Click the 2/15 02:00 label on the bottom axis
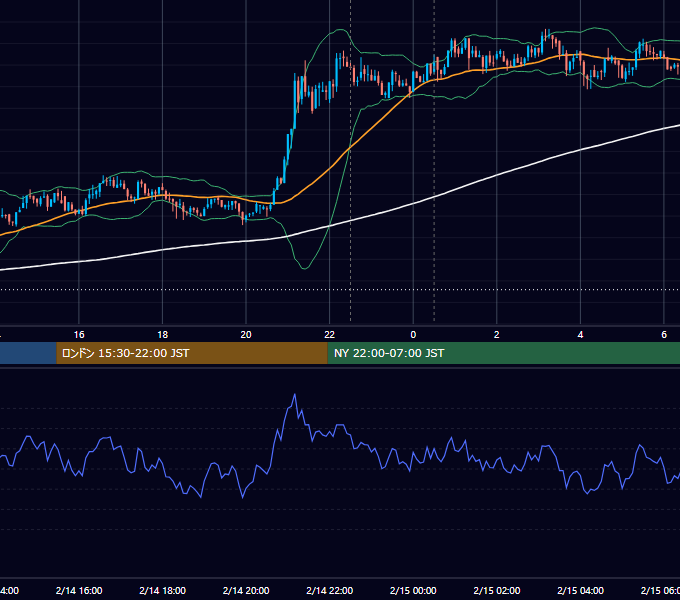The height and width of the screenshot is (600, 680). pyautogui.click(x=497, y=591)
